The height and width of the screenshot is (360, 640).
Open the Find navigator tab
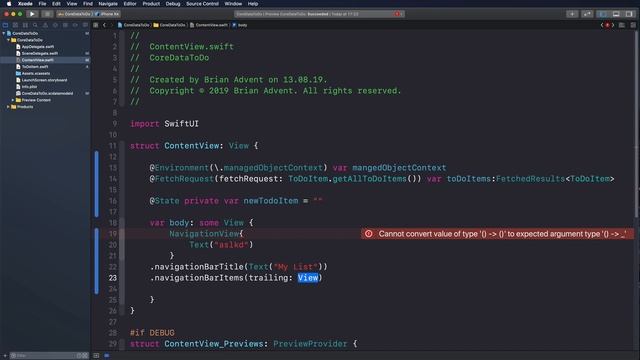pos(35,25)
